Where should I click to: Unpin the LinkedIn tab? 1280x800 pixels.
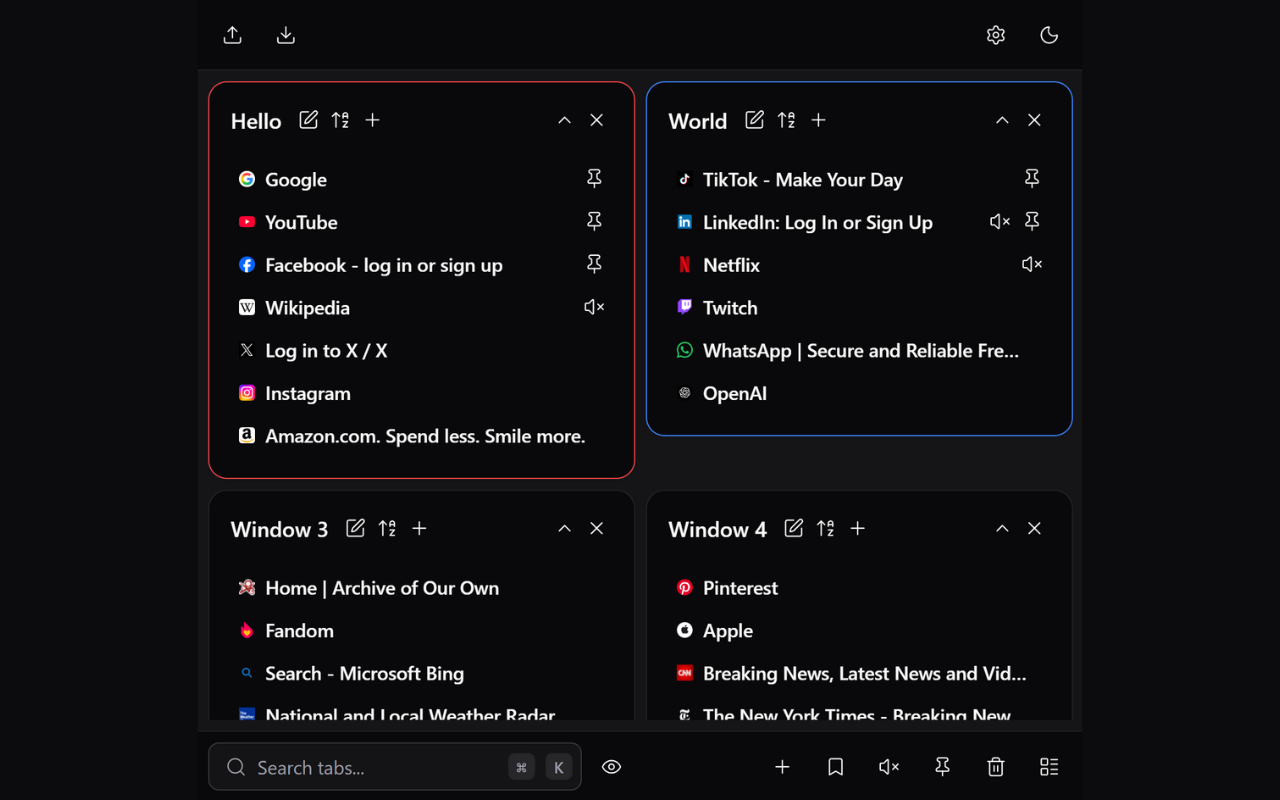[x=1032, y=222]
